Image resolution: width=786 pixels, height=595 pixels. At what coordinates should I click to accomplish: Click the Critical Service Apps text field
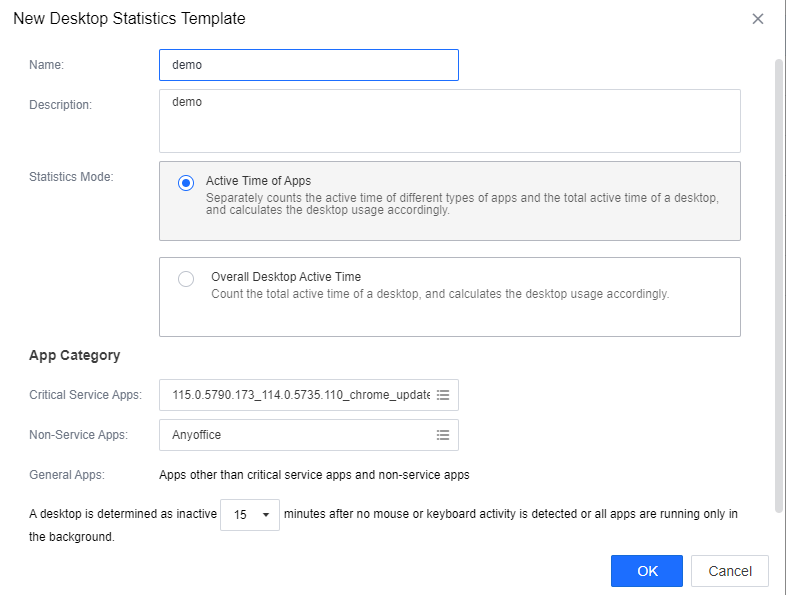tap(300, 395)
